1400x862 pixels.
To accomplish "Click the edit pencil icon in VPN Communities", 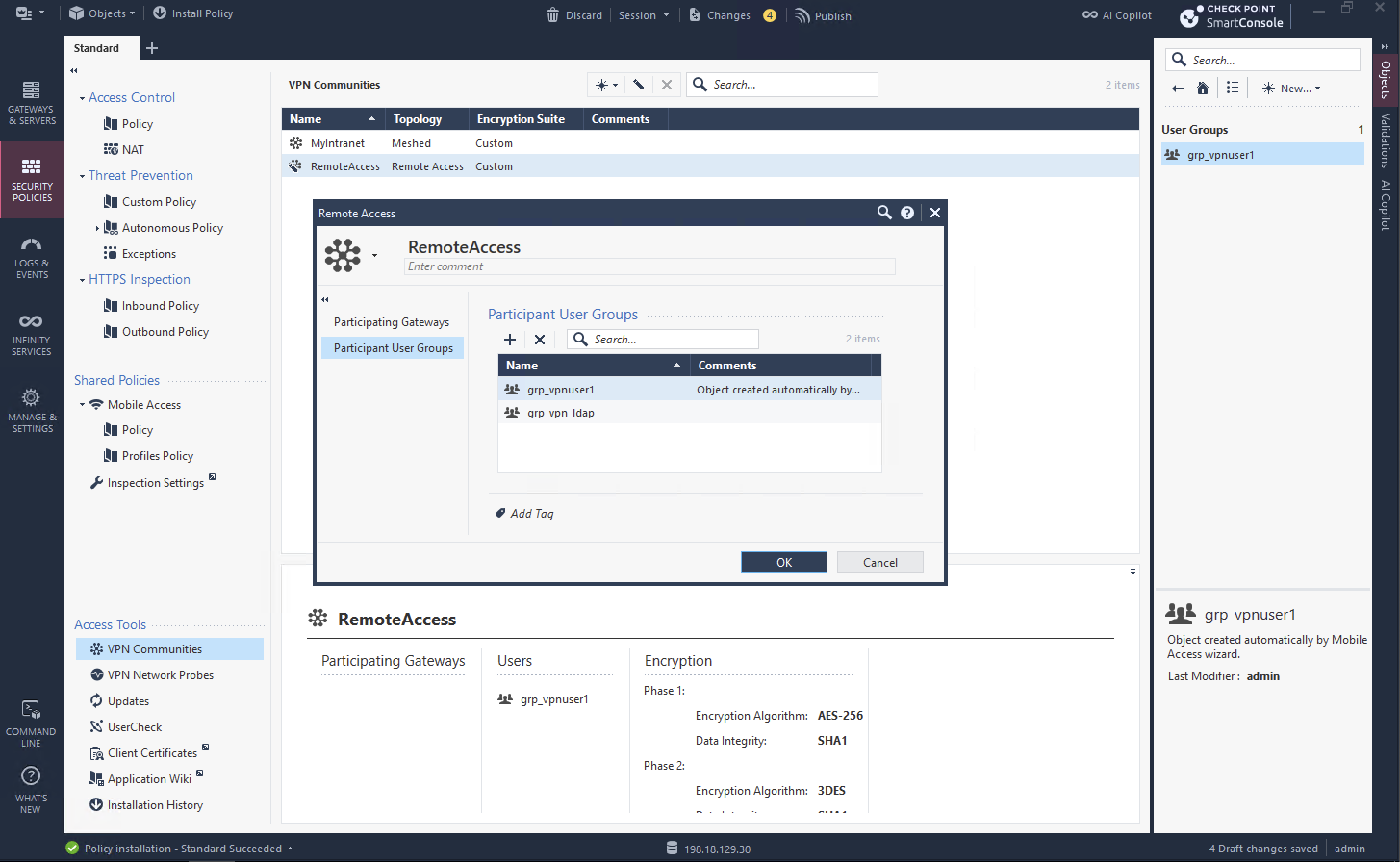I will pos(638,85).
